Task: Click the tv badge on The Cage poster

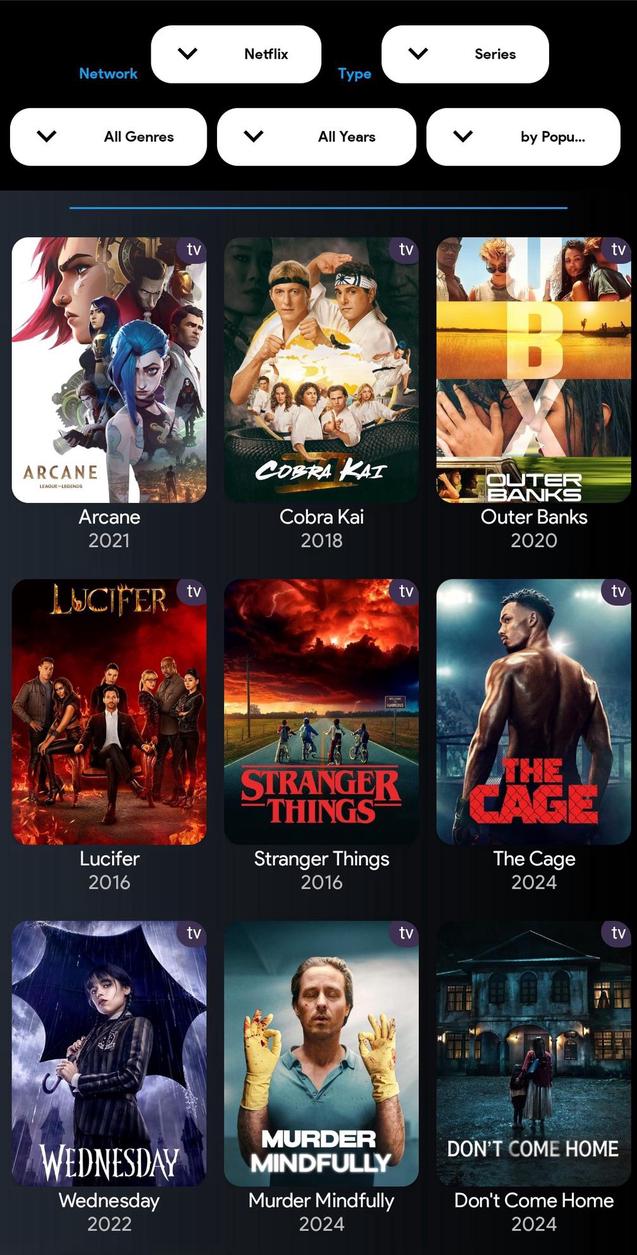Action: pos(618,592)
